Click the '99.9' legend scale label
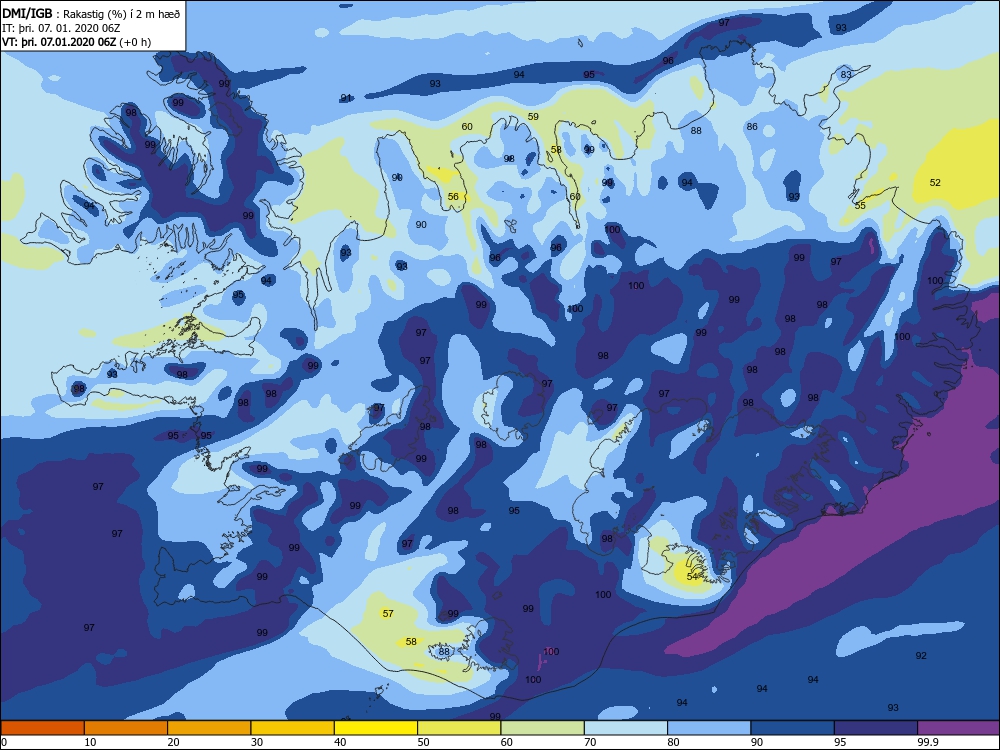 click(927, 742)
